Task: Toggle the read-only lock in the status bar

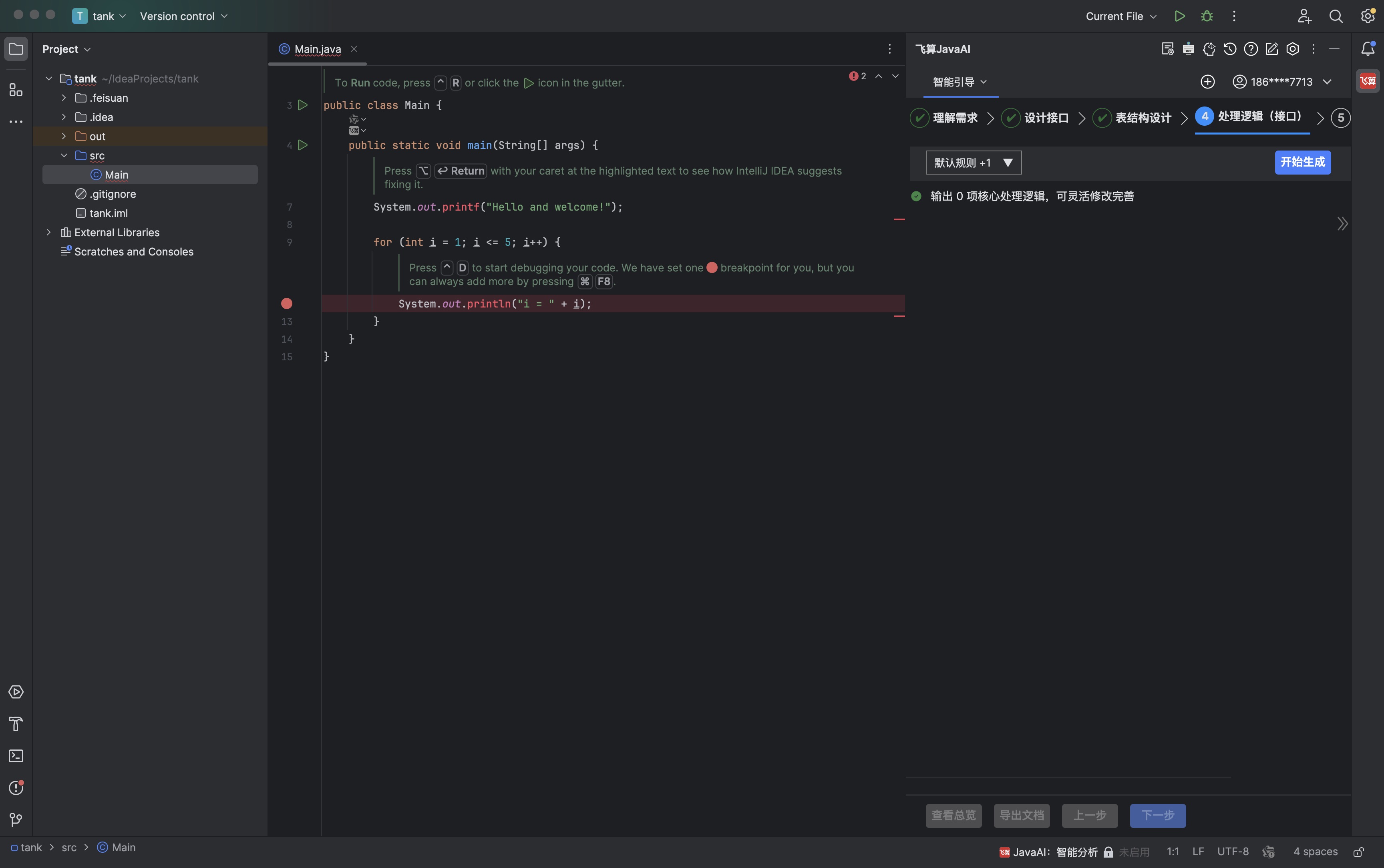Action: pyautogui.click(x=1358, y=851)
